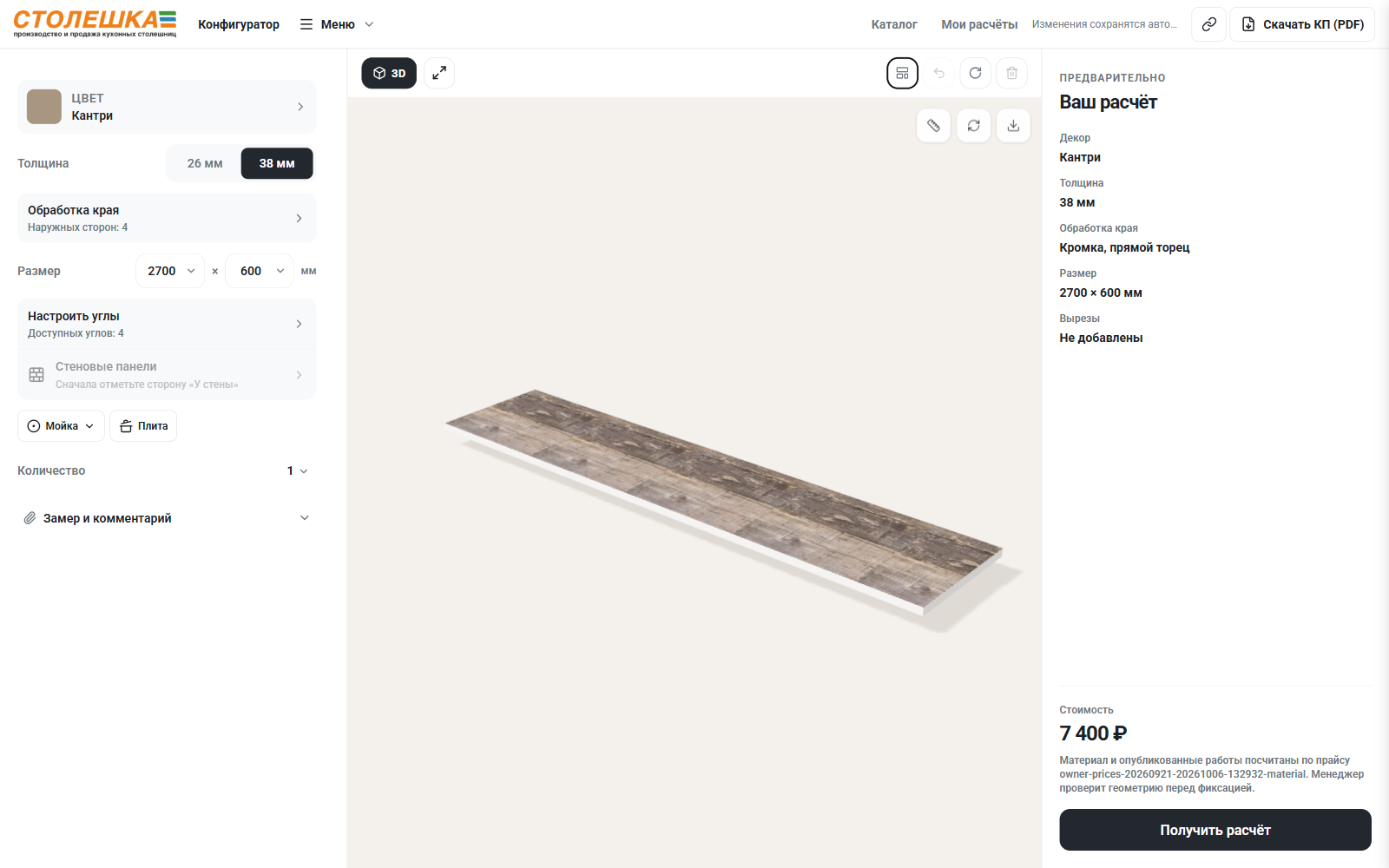Delete using the trash icon
Viewport: 1389px width, 868px height.
pos(1011,73)
